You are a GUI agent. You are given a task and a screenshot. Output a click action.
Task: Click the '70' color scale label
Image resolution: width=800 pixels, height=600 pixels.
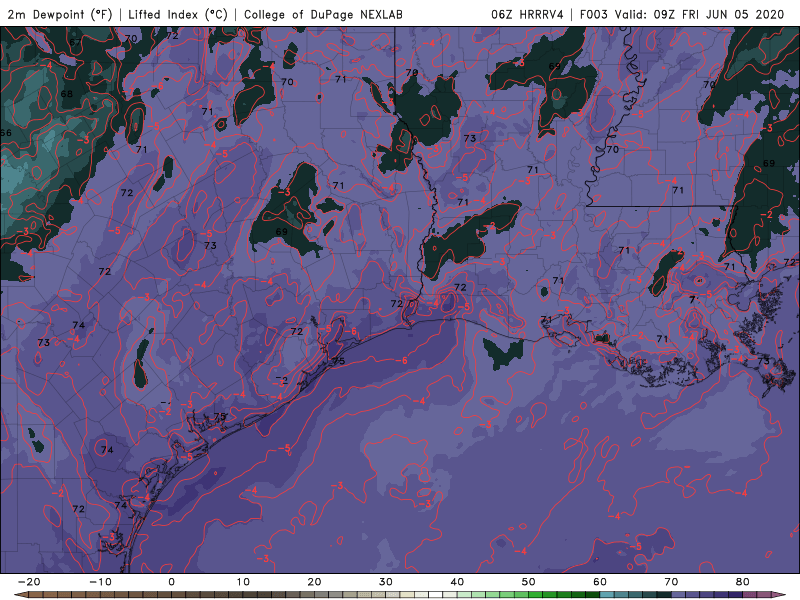coord(671,582)
